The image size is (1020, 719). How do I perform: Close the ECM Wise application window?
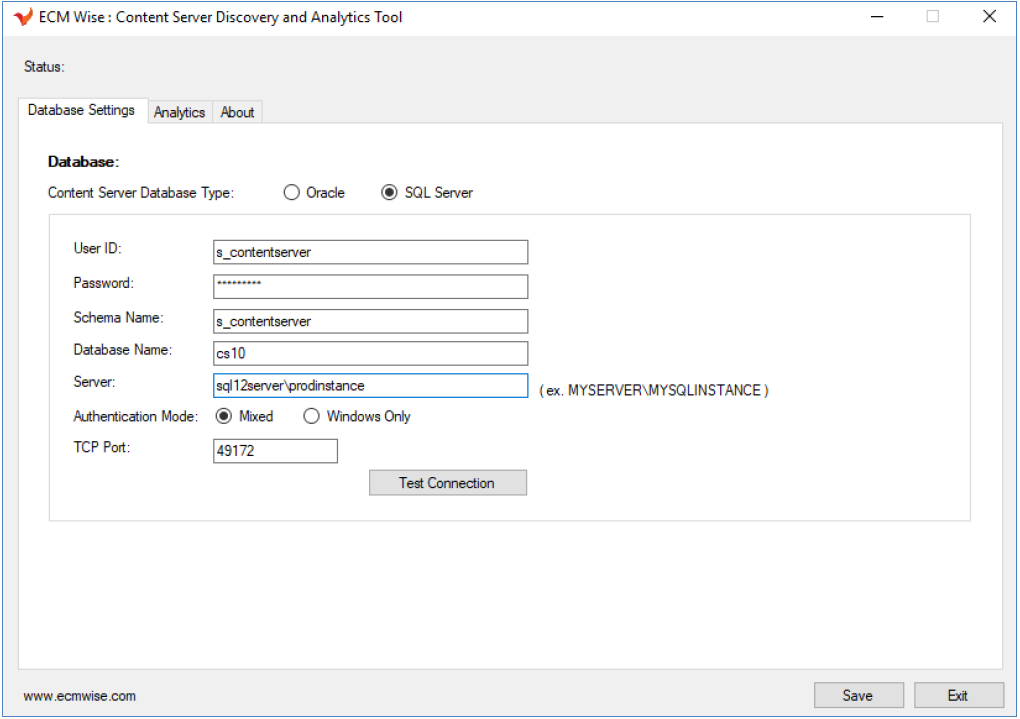pyautogui.click(x=989, y=17)
